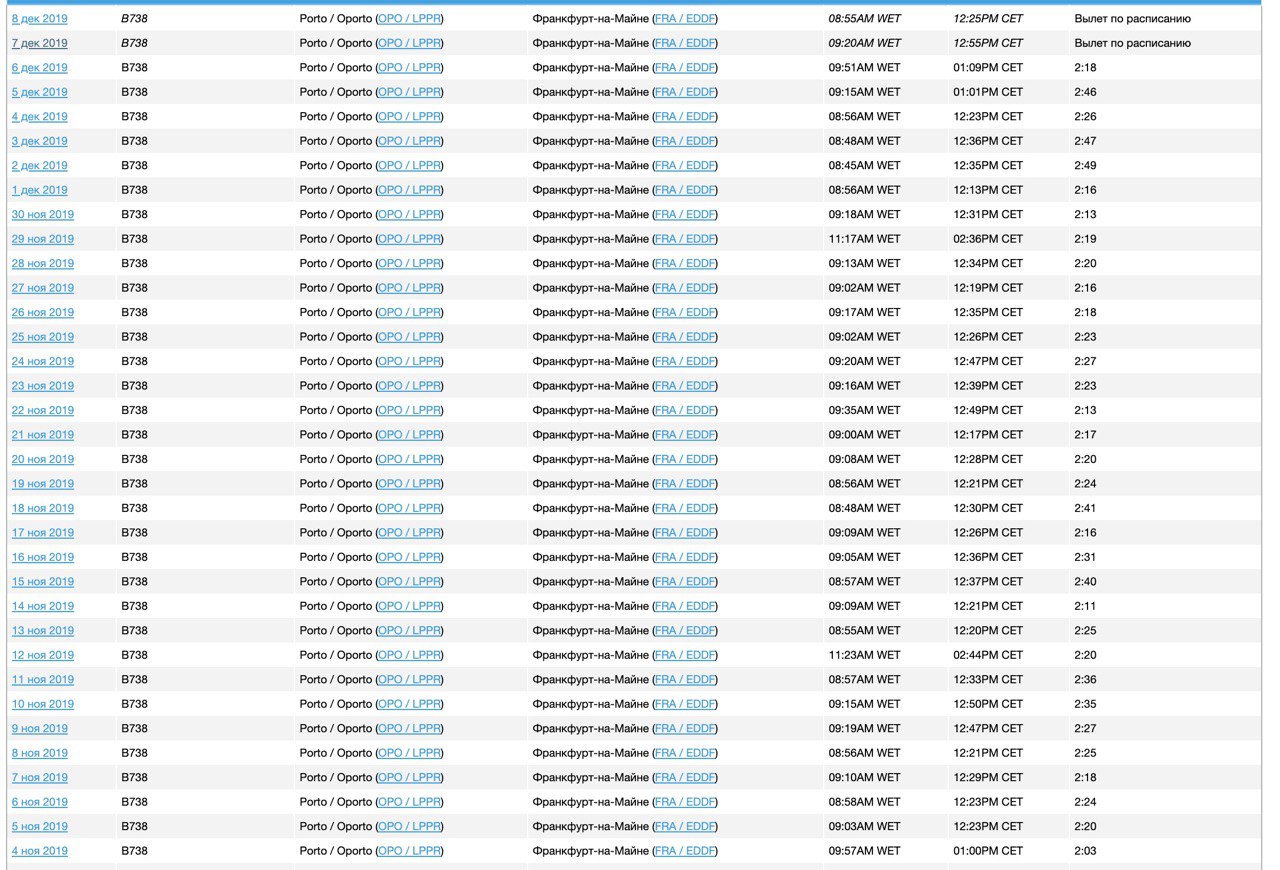Viewport: 1280px width, 870px height.
Task: Click the 8 ноя 2019 date link
Action: click(x=40, y=754)
